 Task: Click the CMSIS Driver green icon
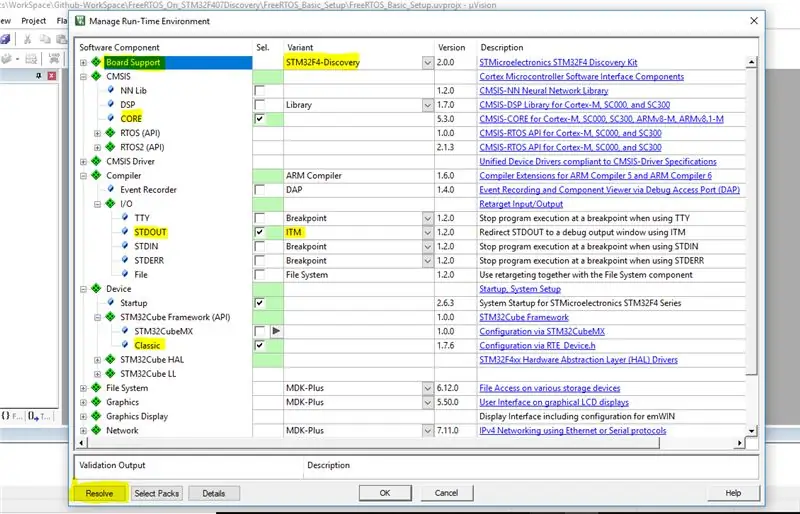pyautogui.click(x=96, y=161)
